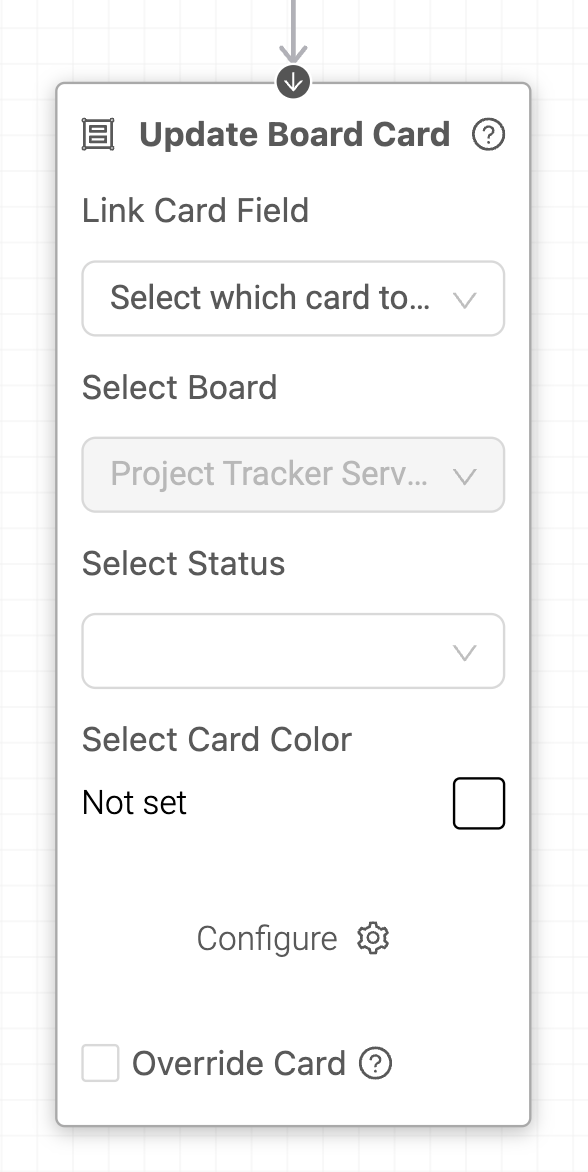This screenshot has width=588, height=1172.
Task: Click the input connector down-arrow circle
Action: point(293,81)
